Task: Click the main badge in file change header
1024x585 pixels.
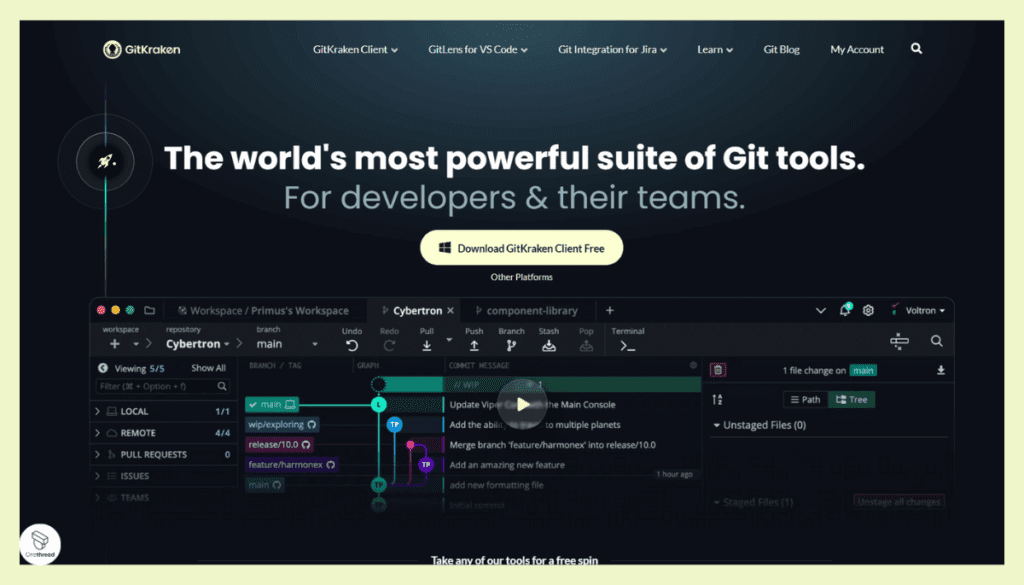Action: (x=863, y=371)
